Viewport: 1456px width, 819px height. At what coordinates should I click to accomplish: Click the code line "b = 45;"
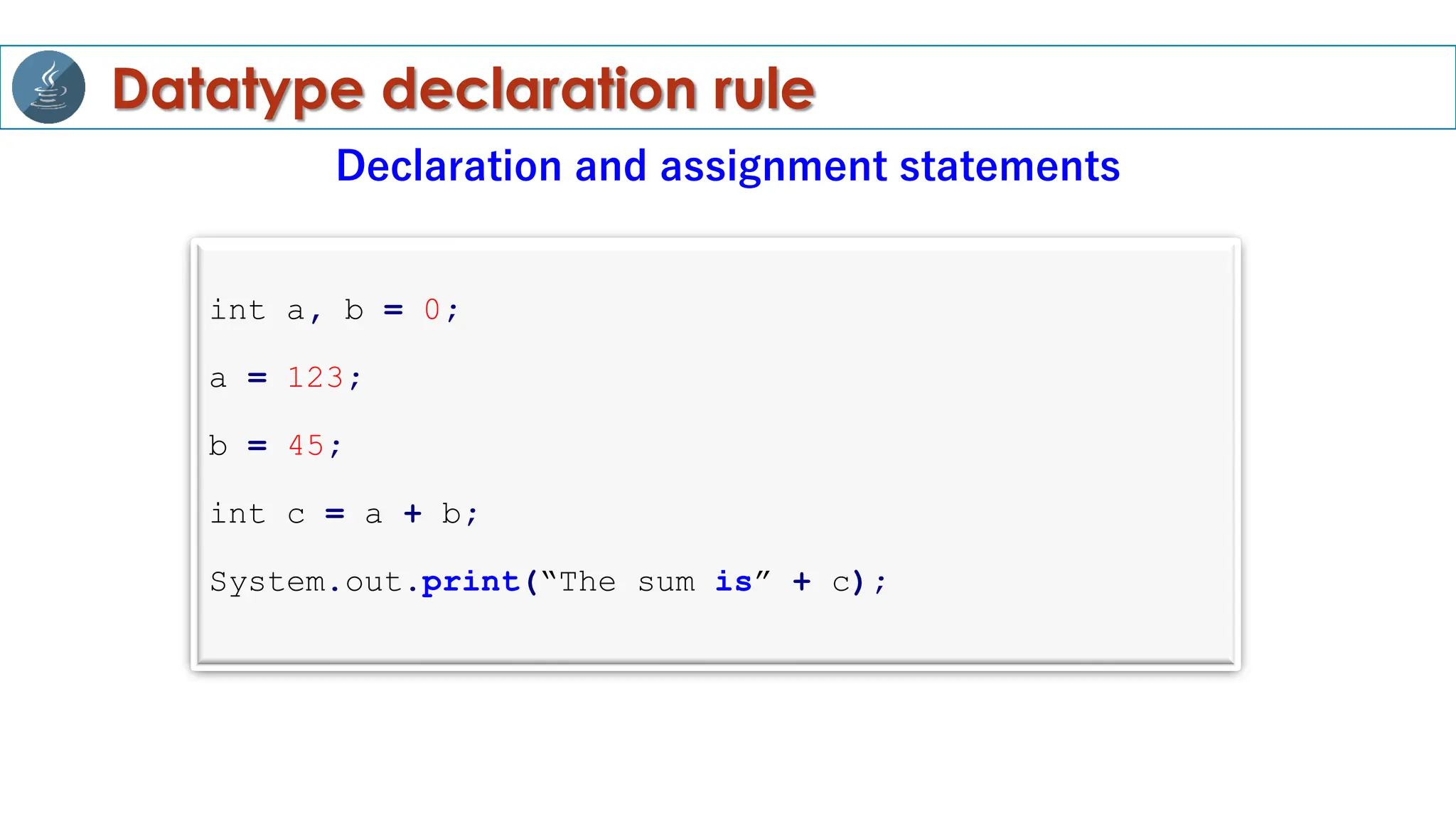[276, 446]
